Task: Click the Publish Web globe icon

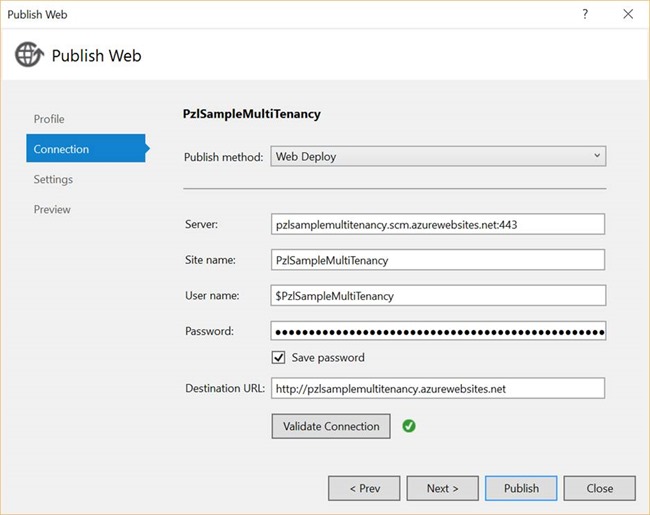Action: tap(29, 54)
